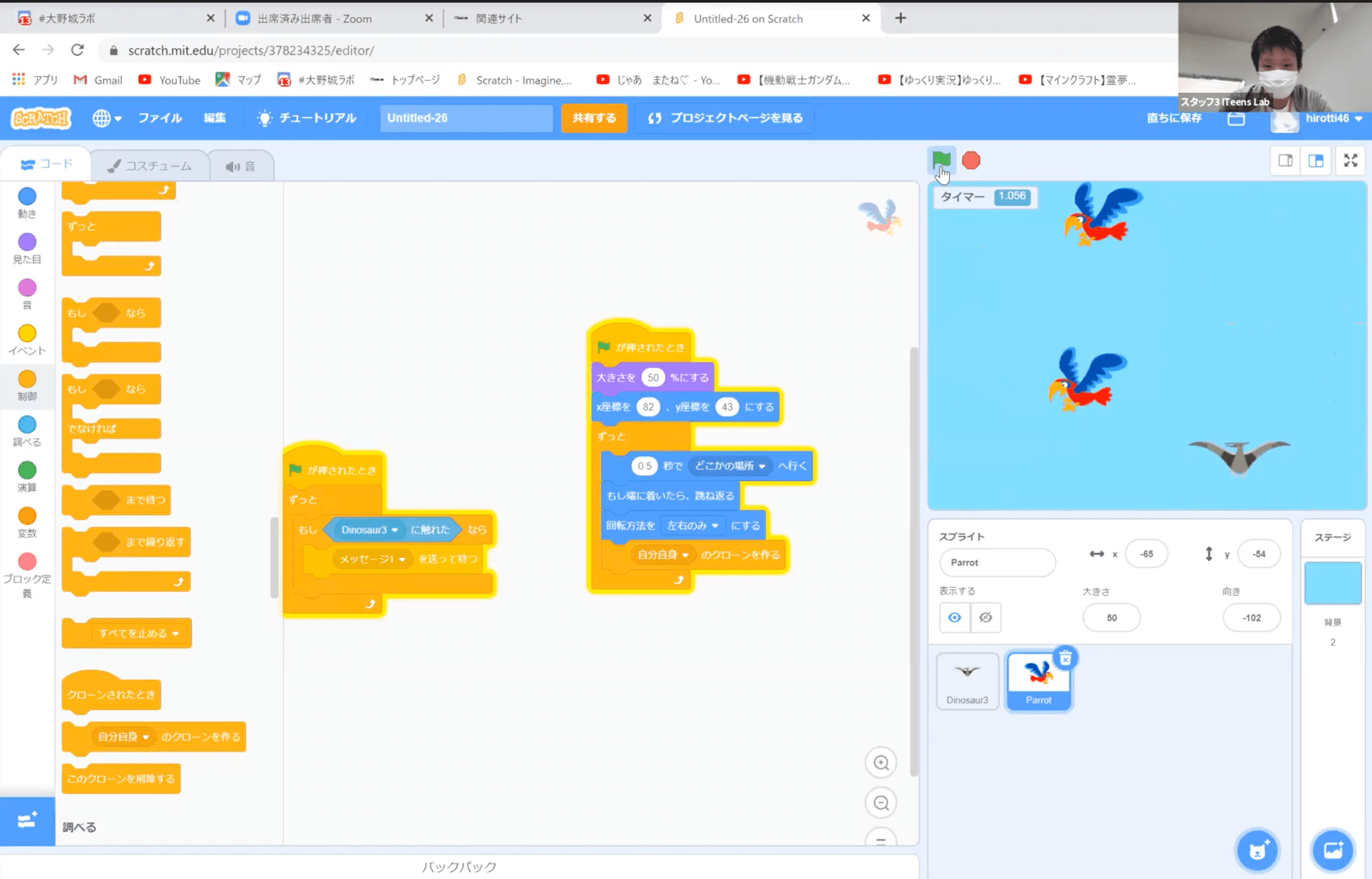Select the stage backdrop thumbnail
The image size is (1372, 879).
(1332, 583)
